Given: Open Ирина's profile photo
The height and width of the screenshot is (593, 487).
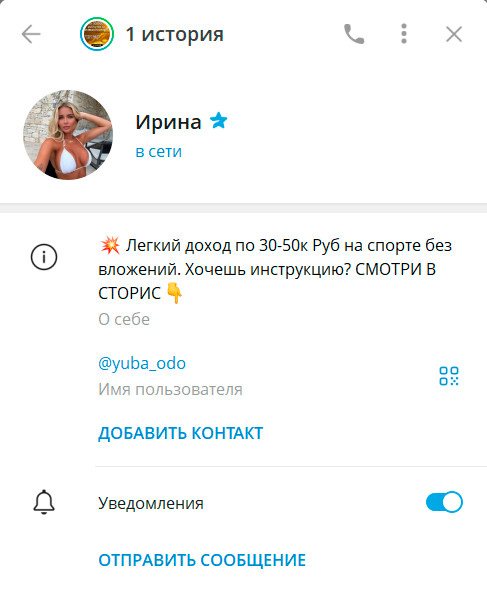Looking at the screenshot, I should 68,135.
